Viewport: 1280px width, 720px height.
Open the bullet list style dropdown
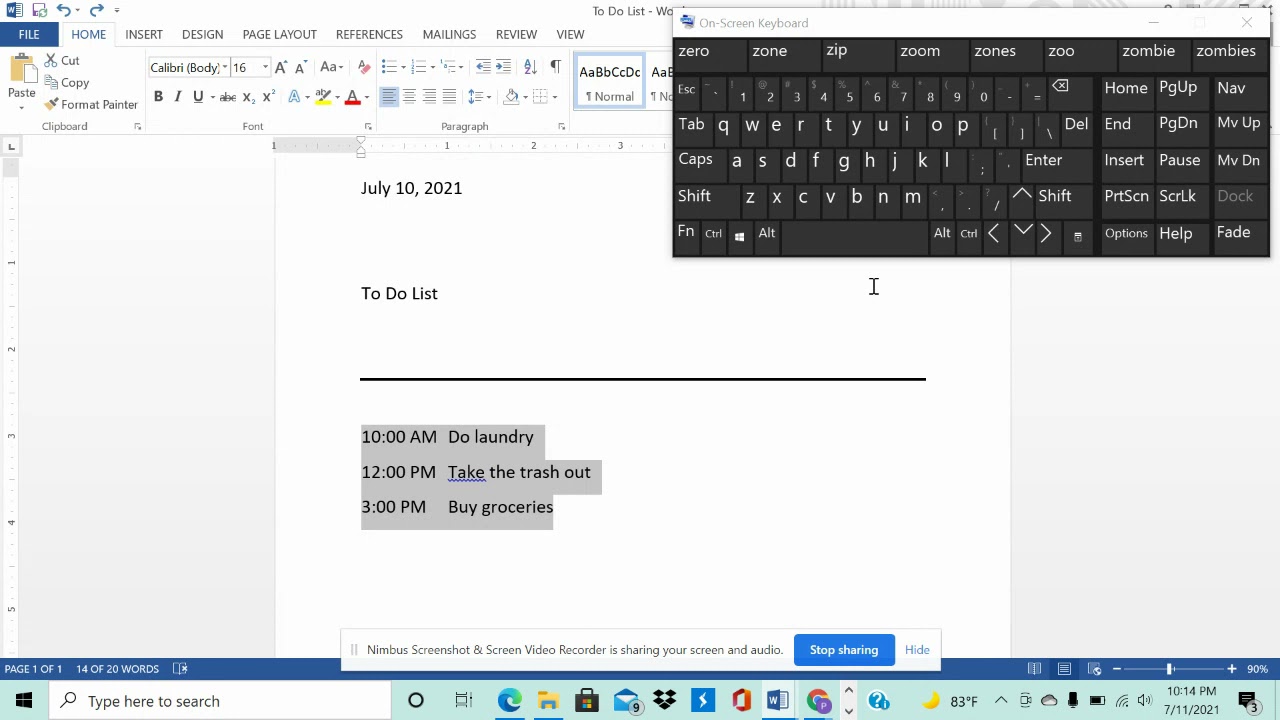403,67
